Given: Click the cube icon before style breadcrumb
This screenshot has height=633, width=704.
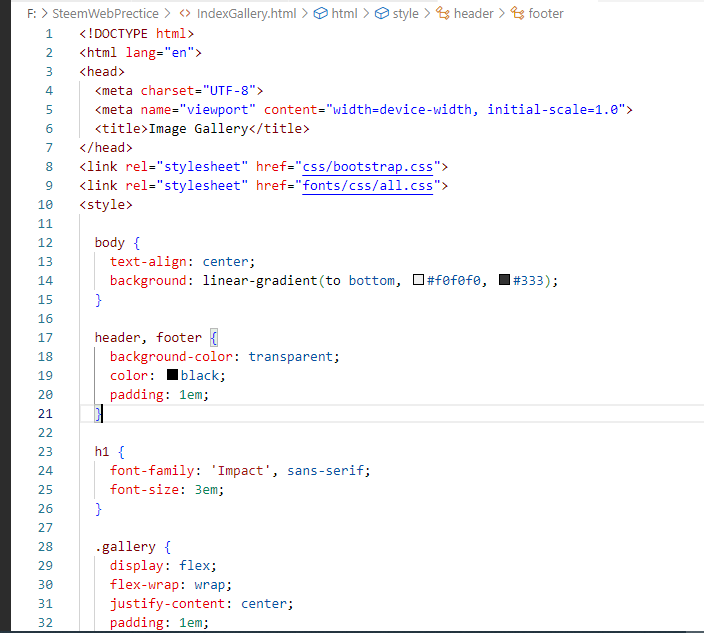Looking at the screenshot, I should point(382,13).
